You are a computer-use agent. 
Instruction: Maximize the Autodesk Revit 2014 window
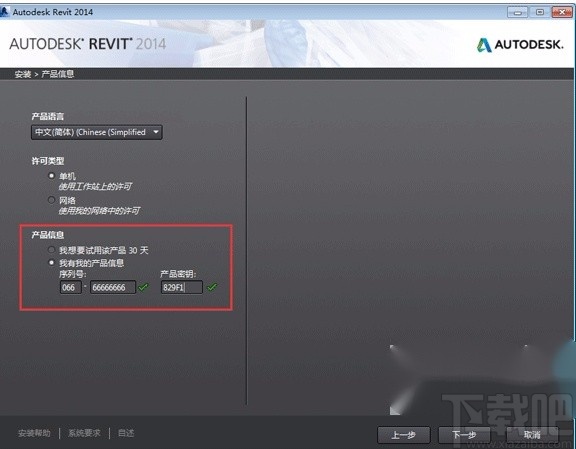pos(540,12)
